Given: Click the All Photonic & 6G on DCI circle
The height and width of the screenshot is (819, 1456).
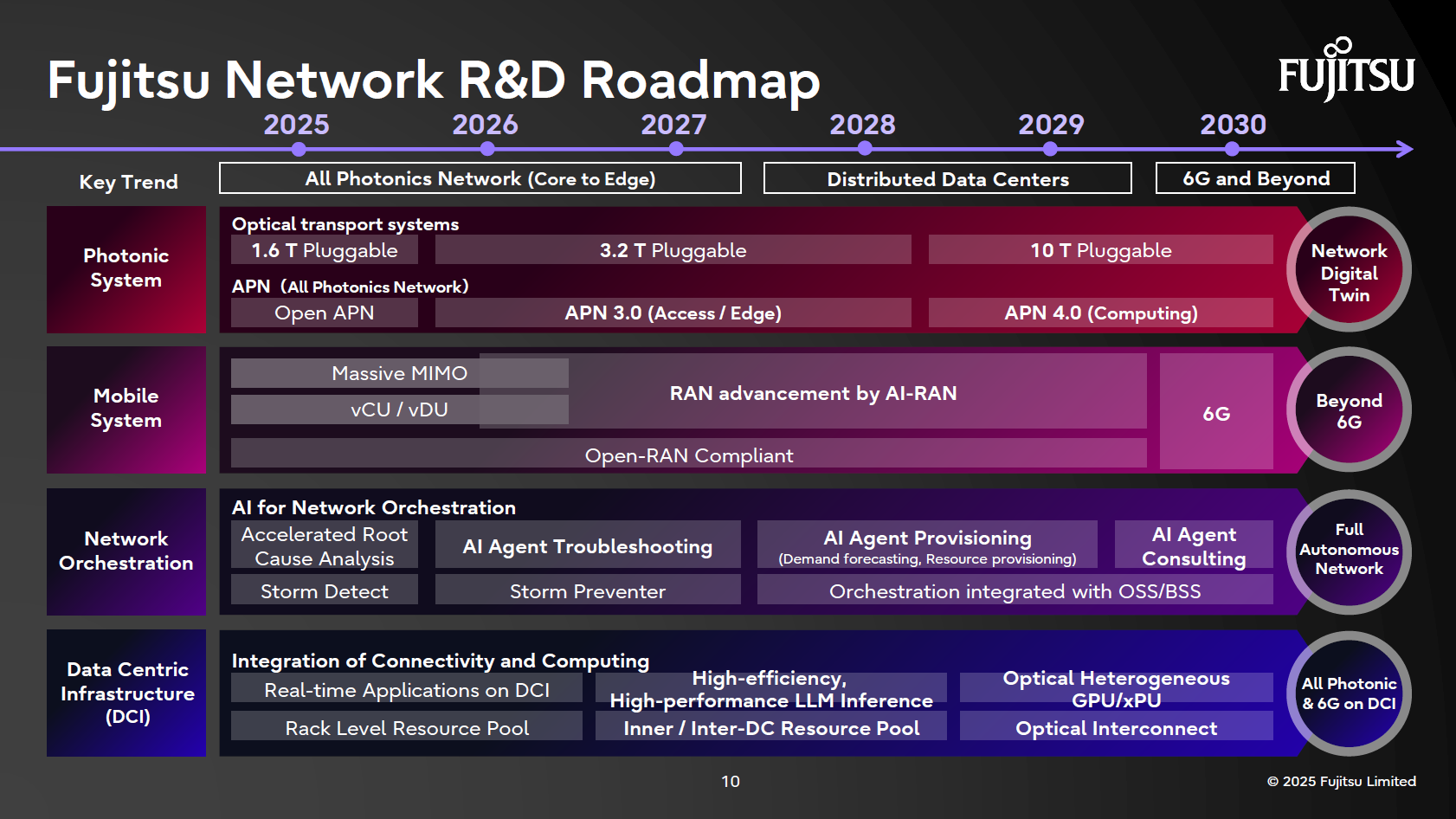Looking at the screenshot, I should tap(1348, 693).
